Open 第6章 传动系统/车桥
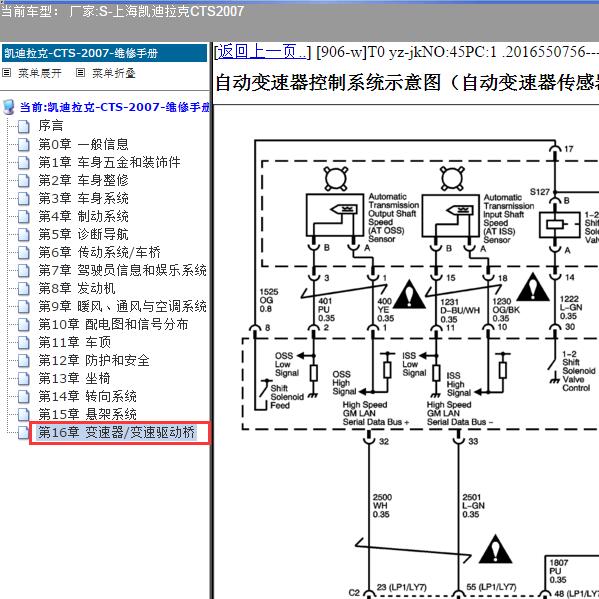This screenshot has width=599, height=599. pos(99,252)
